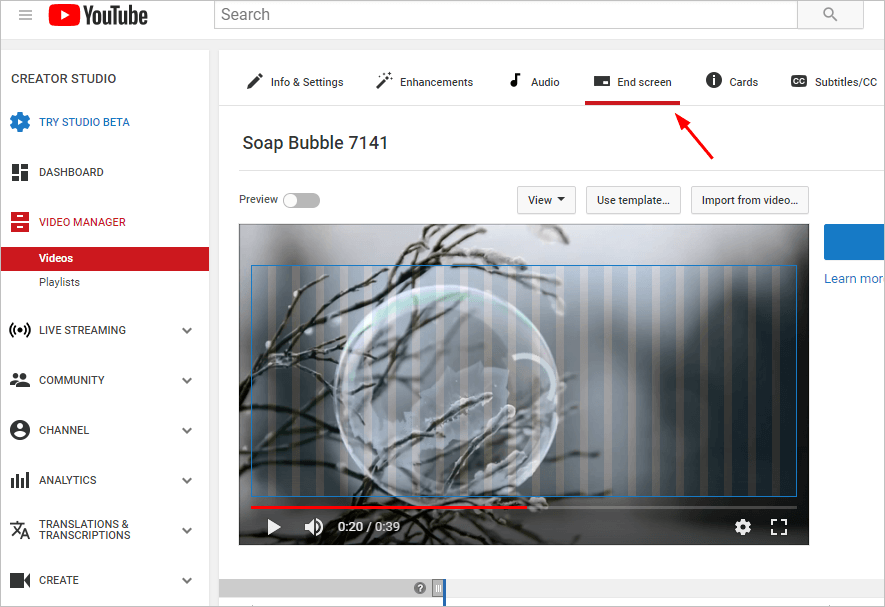
Task: Click the end screen striped overlay area
Action: click(x=523, y=381)
